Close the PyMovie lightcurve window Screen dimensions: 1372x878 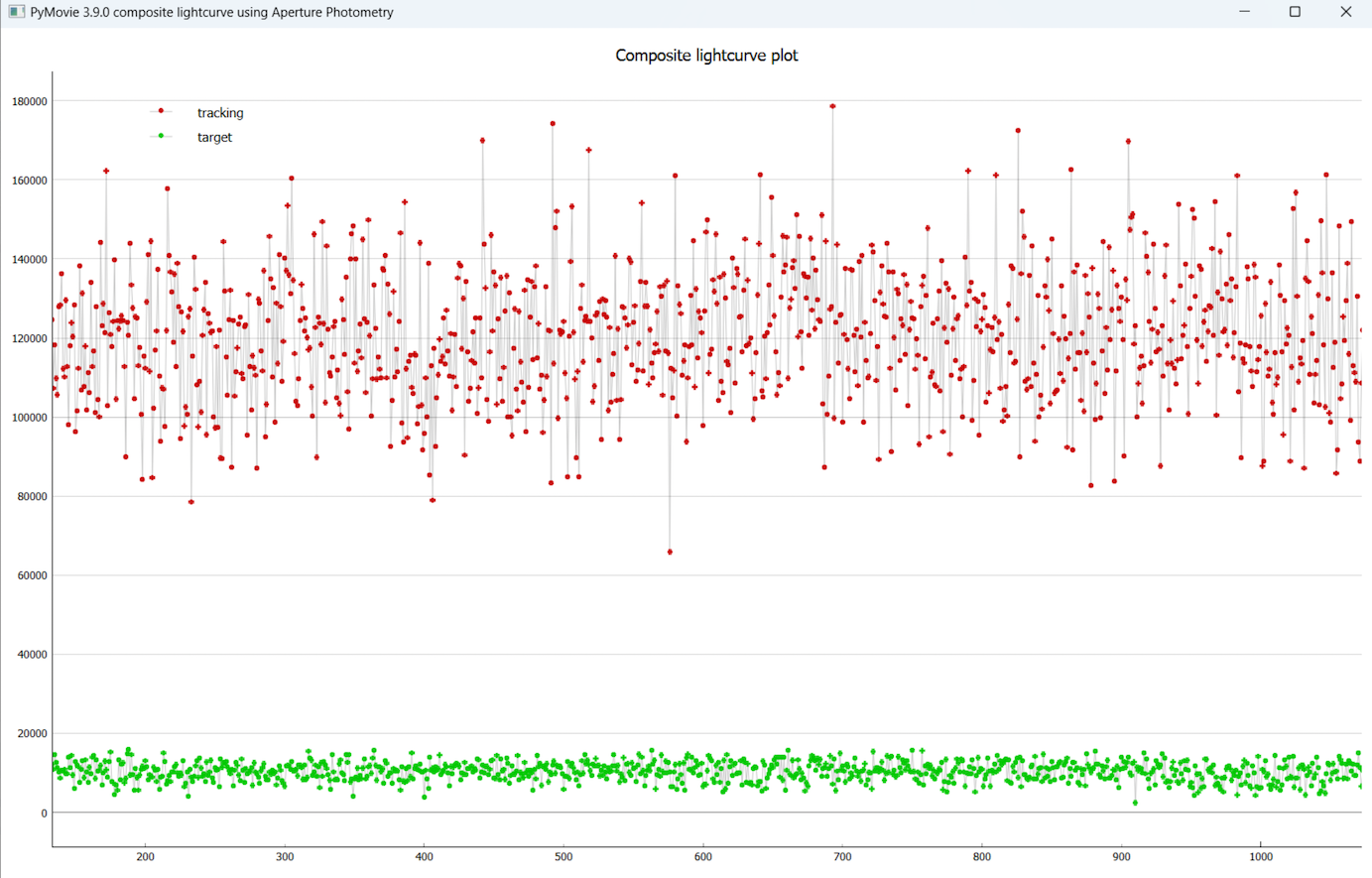(1345, 12)
